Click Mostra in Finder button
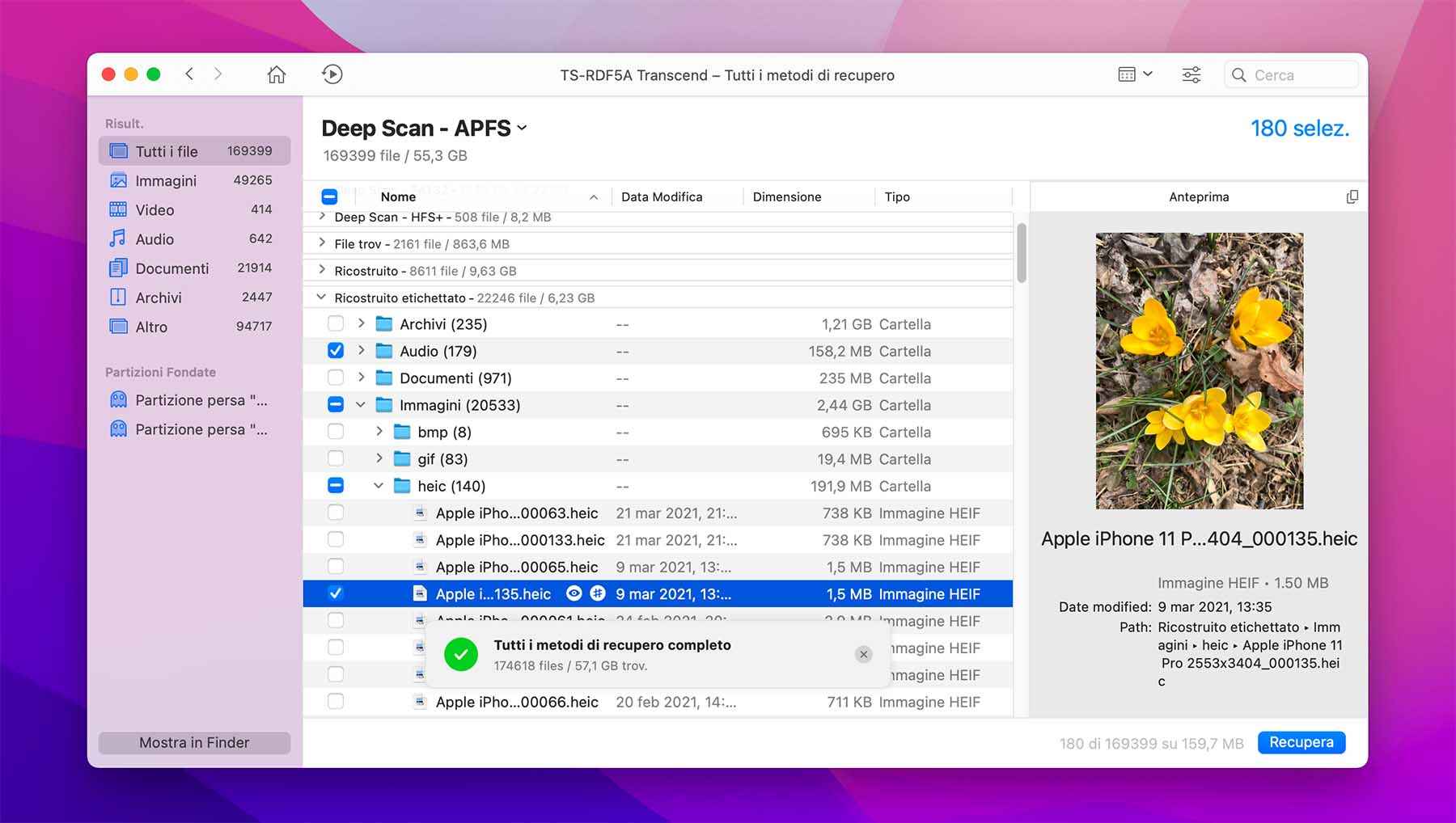1456x823 pixels. coord(194,743)
